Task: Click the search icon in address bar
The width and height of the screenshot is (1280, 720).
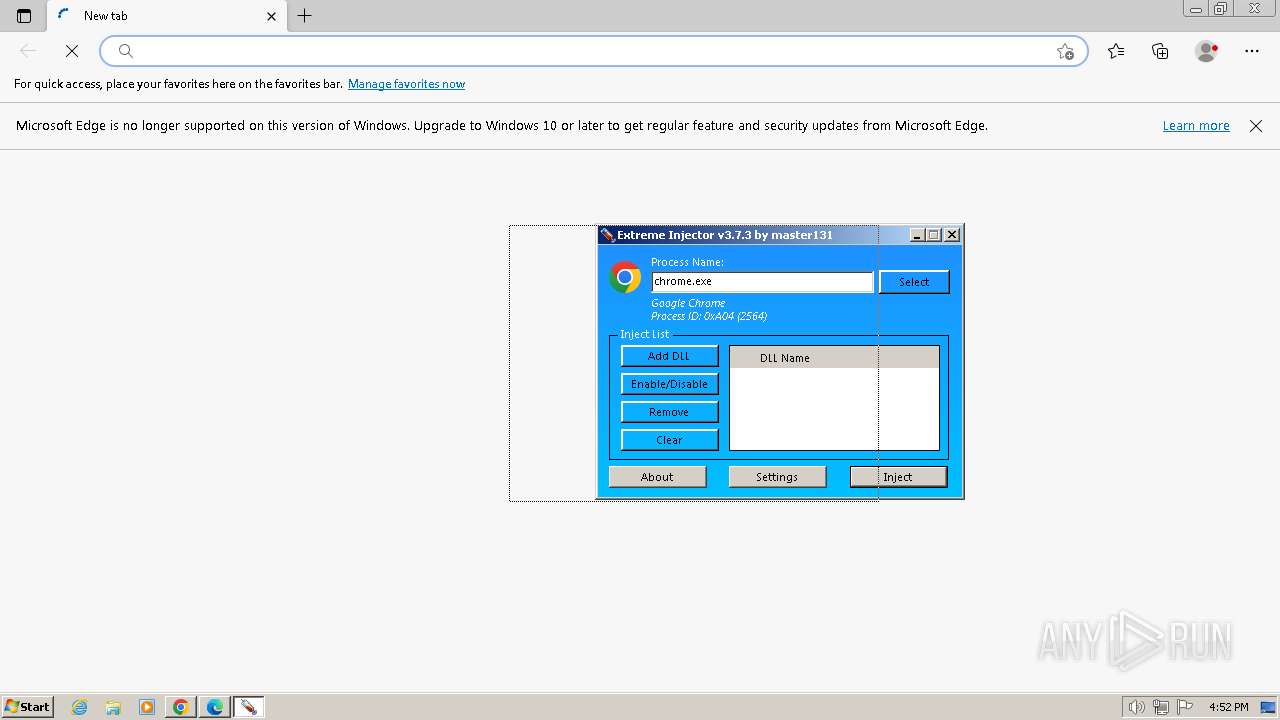Action: pos(126,51)
